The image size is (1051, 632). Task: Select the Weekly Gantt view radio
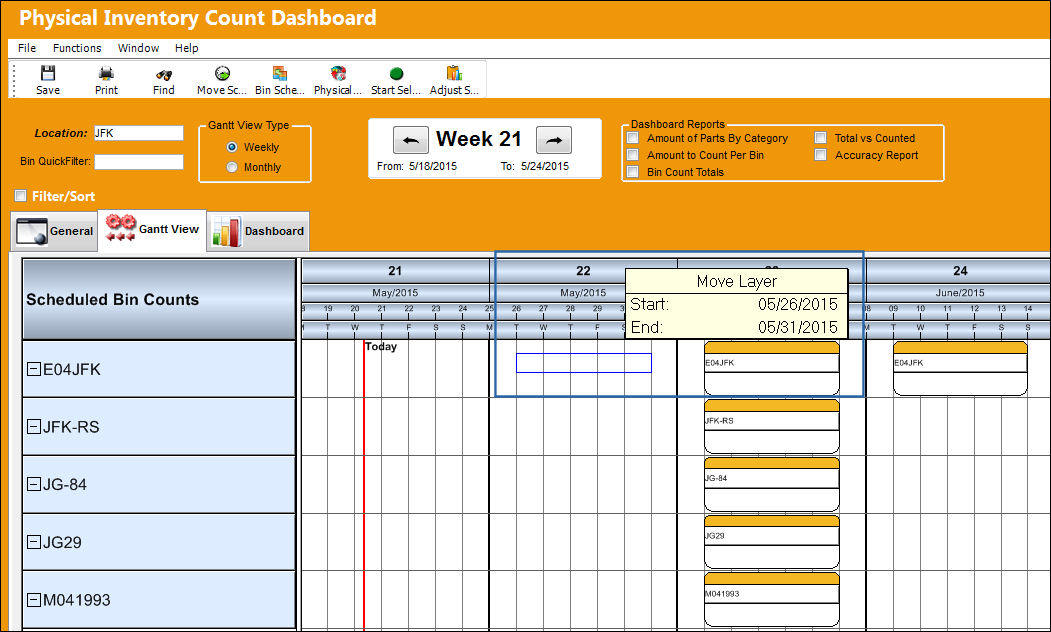pos(232,147)
